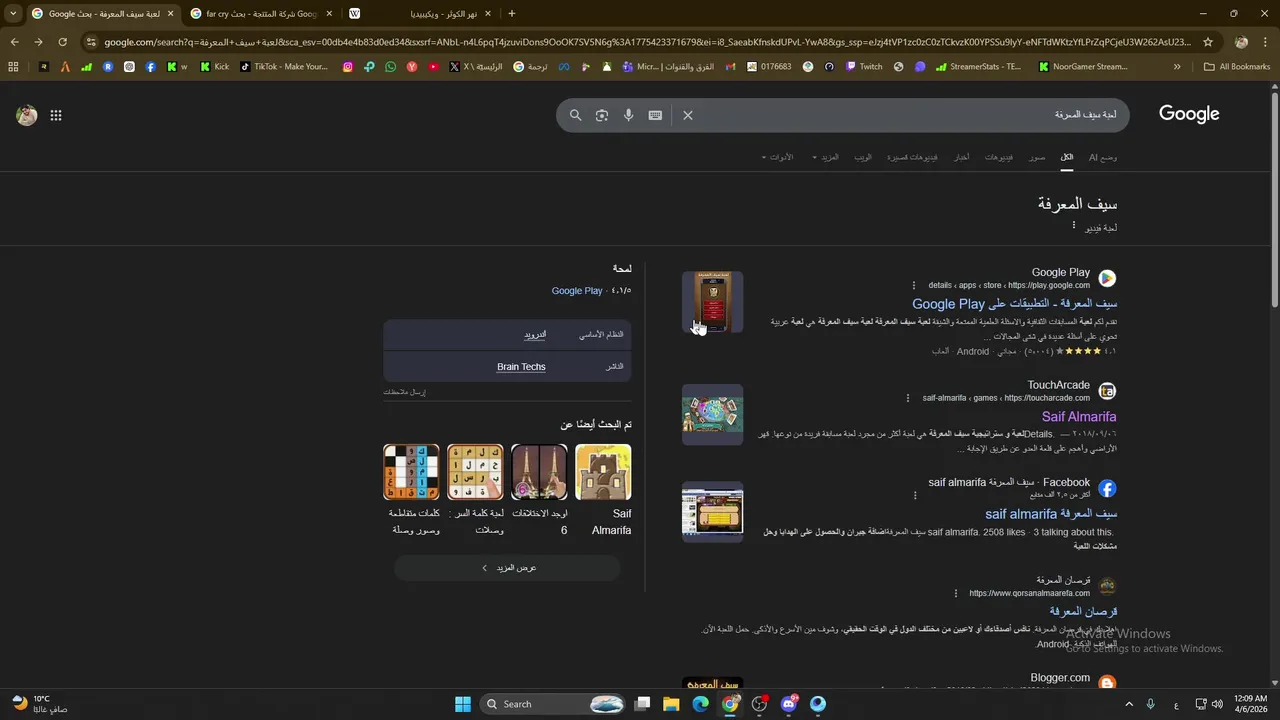Switch to وضع AI mode tab
This screenshot has height=720, width=1280.
pos(1103,157)
